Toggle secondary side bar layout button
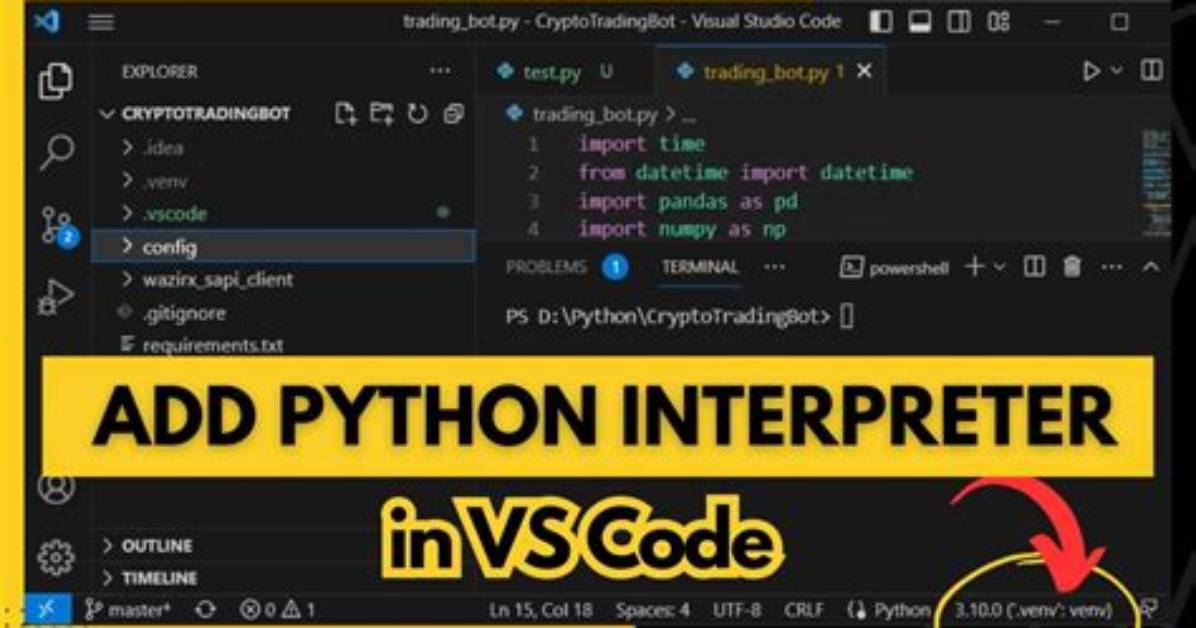 (959, 21)
